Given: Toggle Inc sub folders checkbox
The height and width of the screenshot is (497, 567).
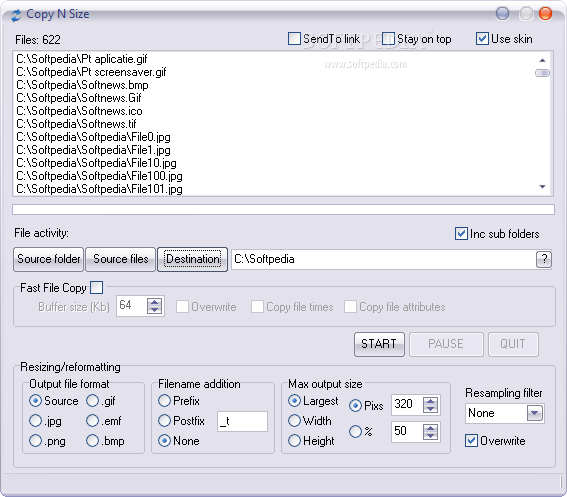Looking at the screenshot, I should point(461,234).
